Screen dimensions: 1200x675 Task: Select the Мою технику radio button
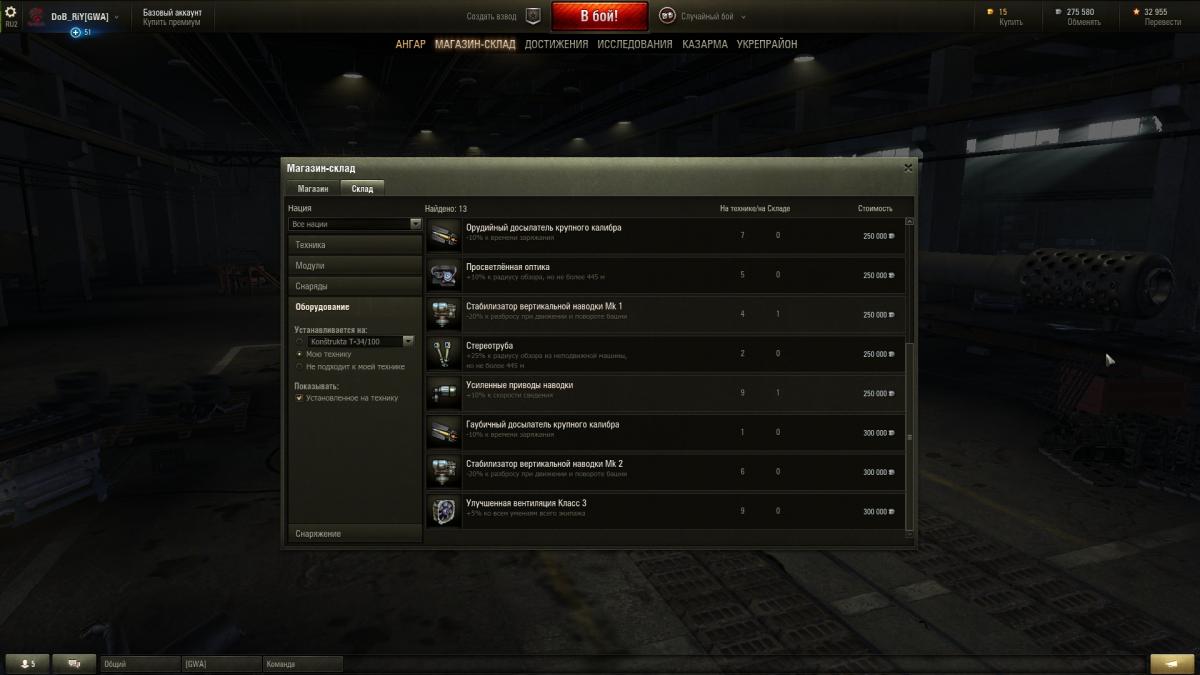point(299,354)
